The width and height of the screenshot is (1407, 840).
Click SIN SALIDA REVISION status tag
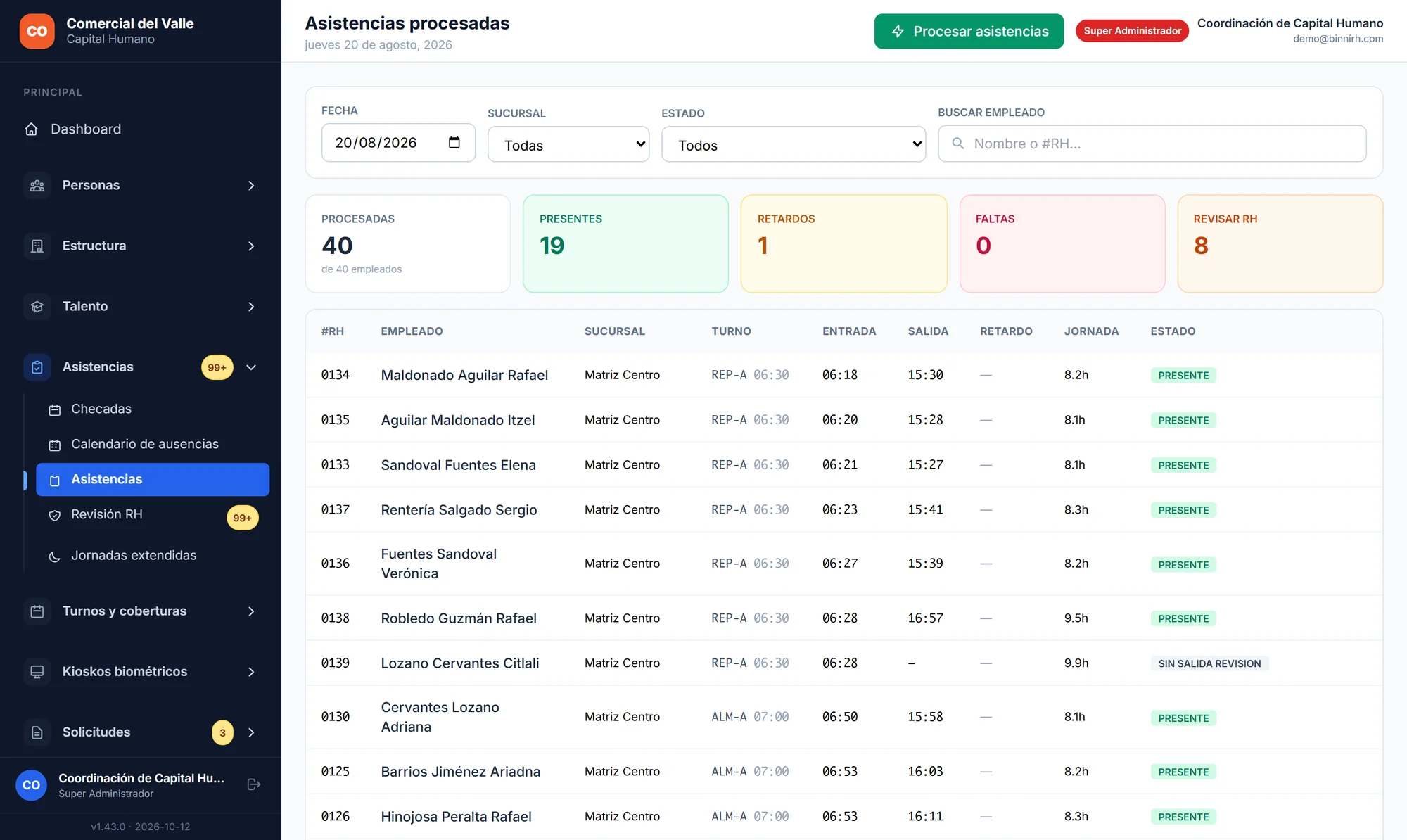coord(1209,663)
